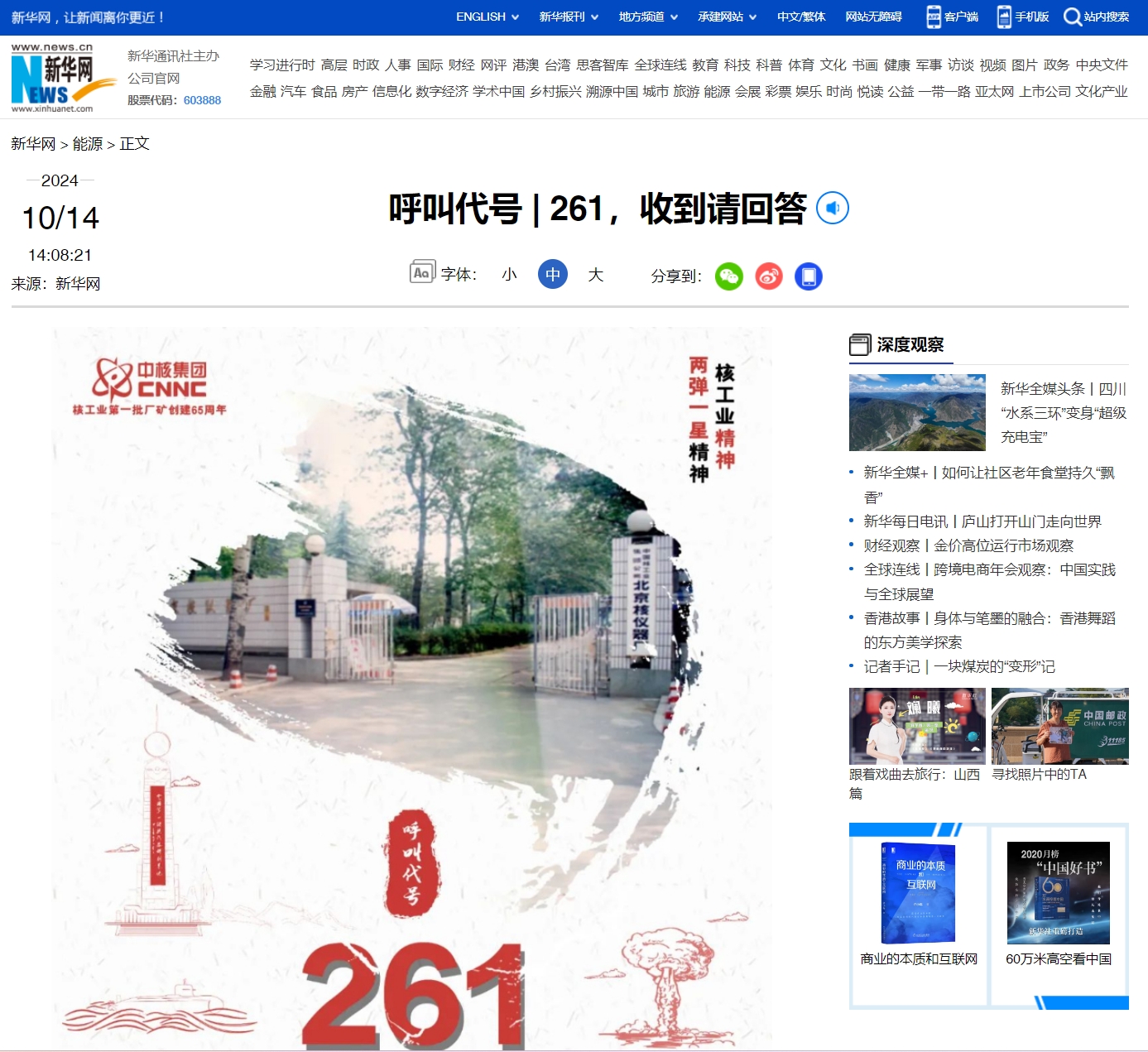Open the 寻找照片中的TA China Post thumbnail
The image size is (1148, 1052).
[x=1060, y=726]
